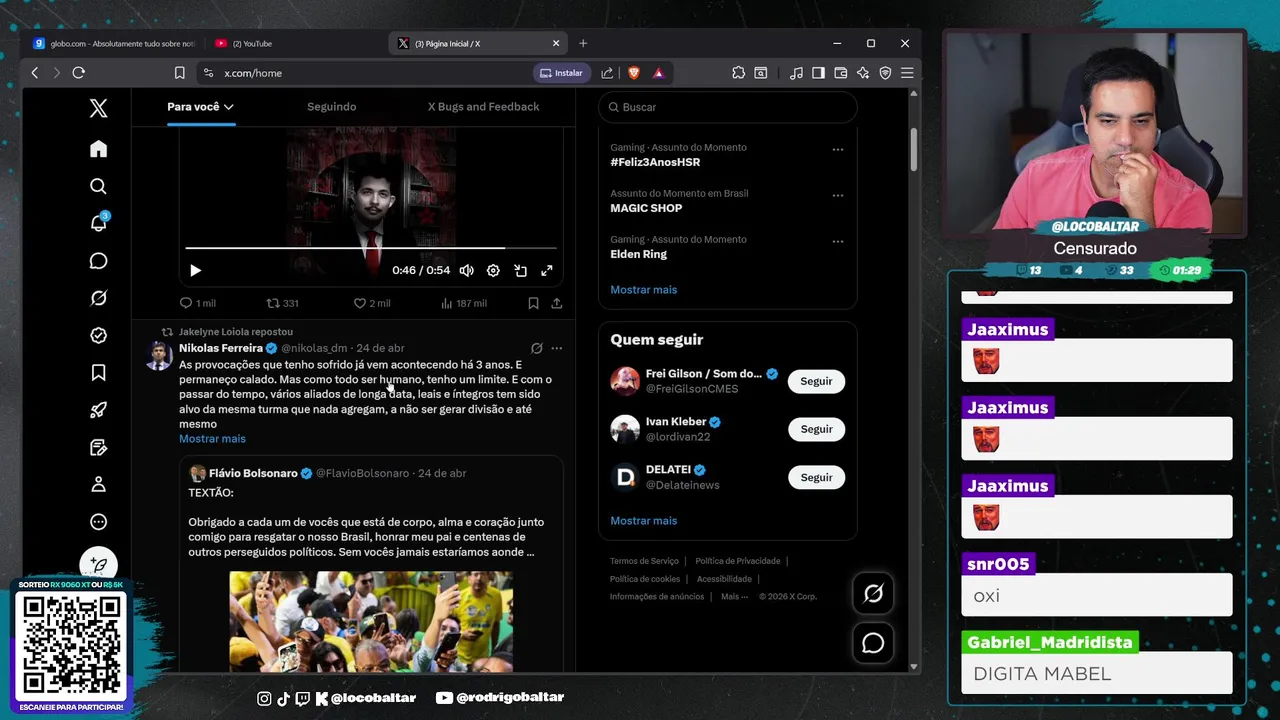Open Brave Rewards triangle icon

658,73
